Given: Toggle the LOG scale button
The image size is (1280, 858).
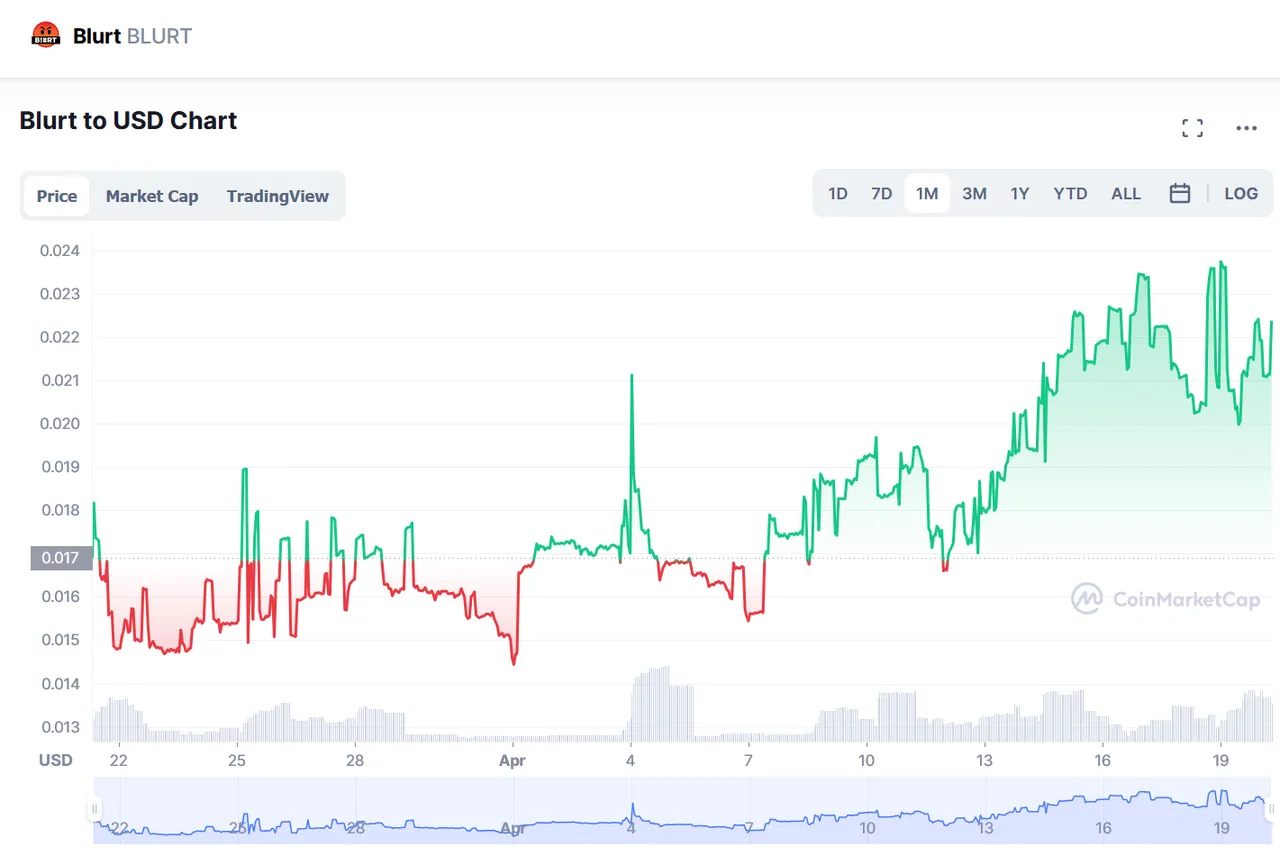Looking at the screenshot, I should (x=1241, y=194).
